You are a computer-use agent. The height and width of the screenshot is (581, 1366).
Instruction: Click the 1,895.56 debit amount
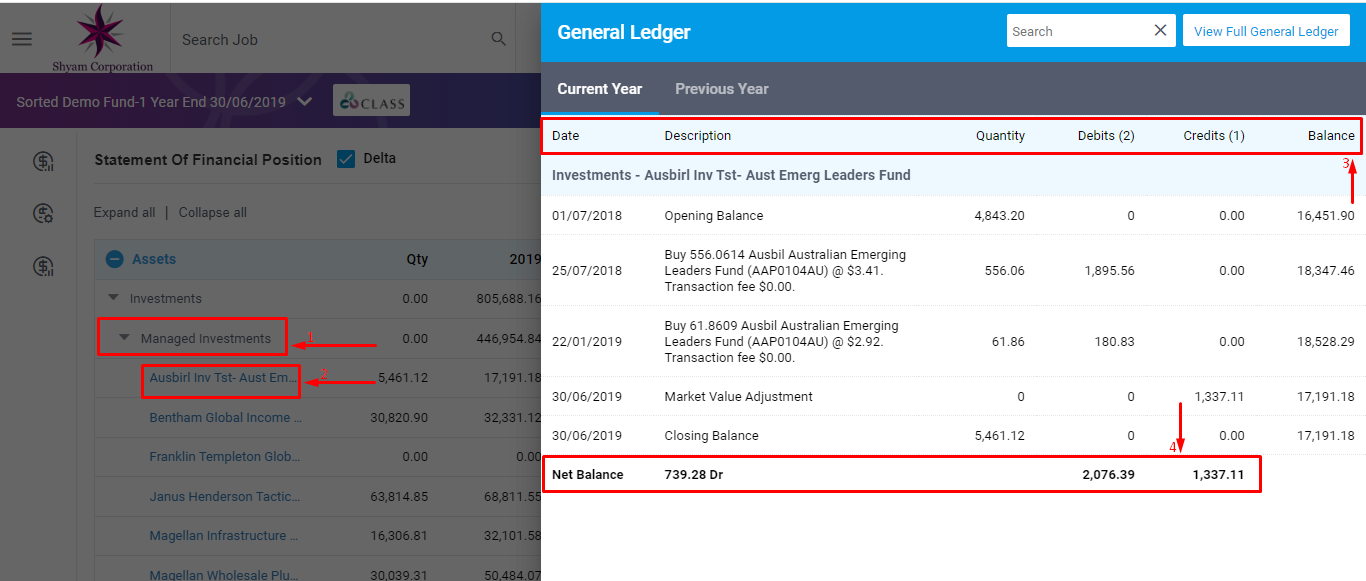tap(1109, 270)
